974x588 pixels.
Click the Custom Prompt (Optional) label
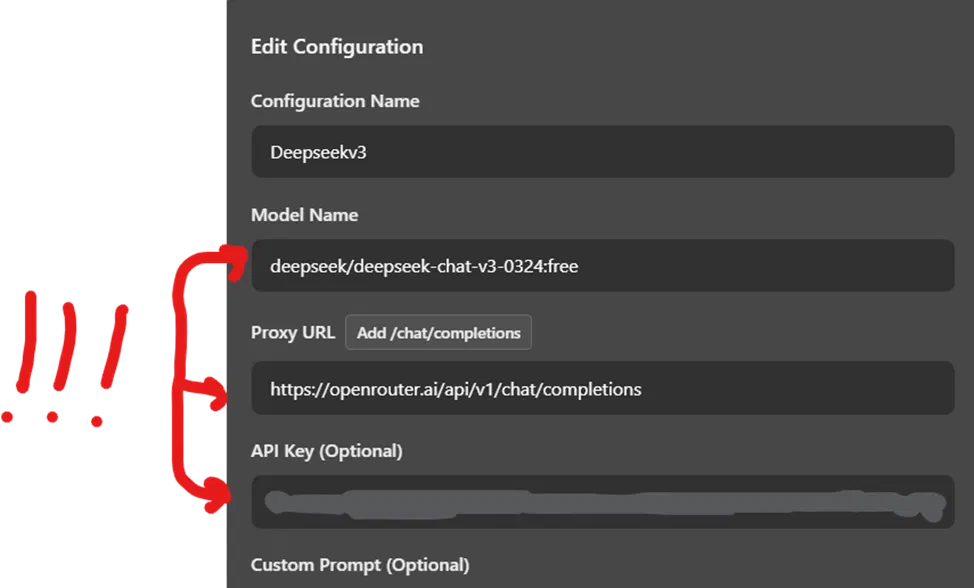[x=359, y=565]
